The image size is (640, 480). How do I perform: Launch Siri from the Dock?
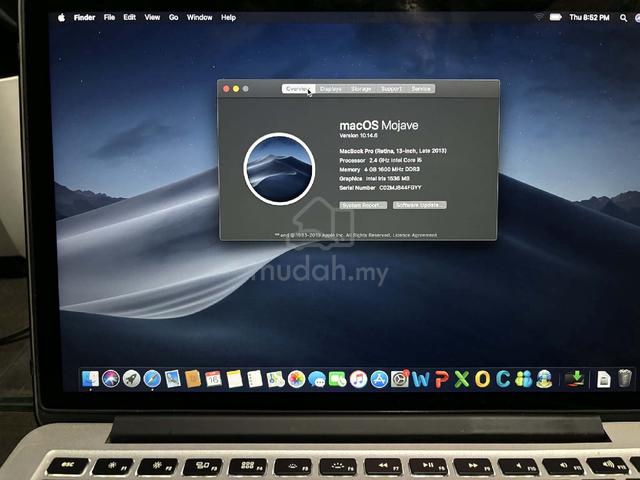coord(111,379)
